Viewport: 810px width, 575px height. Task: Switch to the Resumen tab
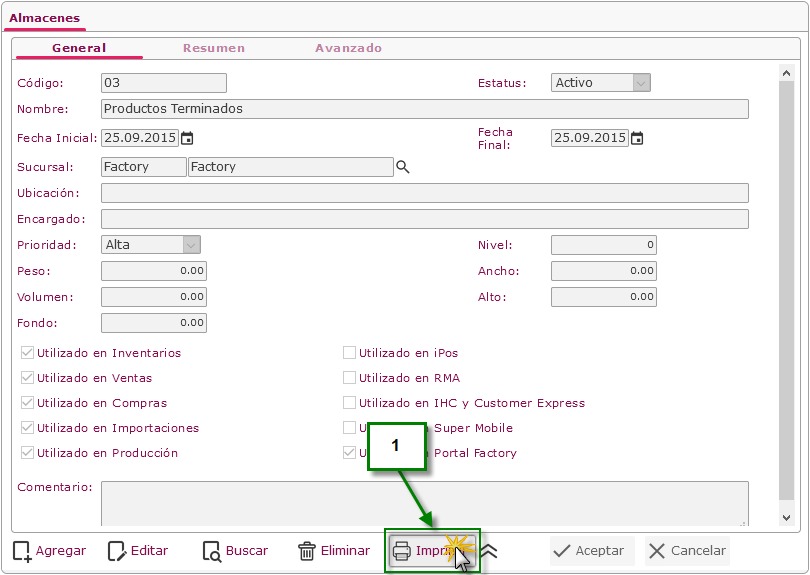[214, 48]
